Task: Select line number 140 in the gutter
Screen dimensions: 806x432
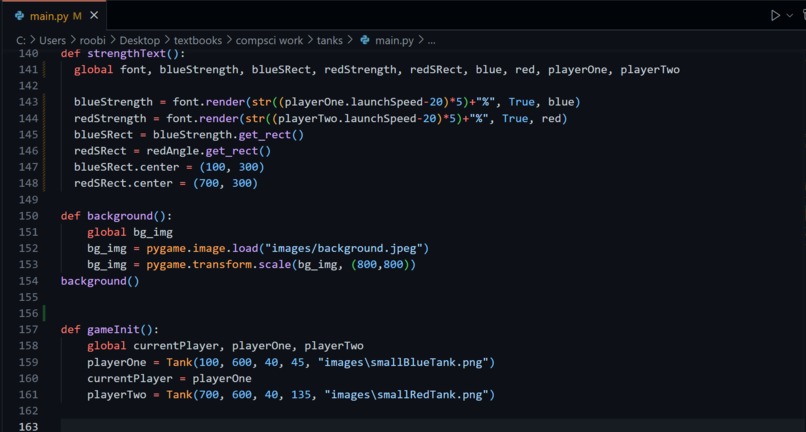Action: [29, 53]
